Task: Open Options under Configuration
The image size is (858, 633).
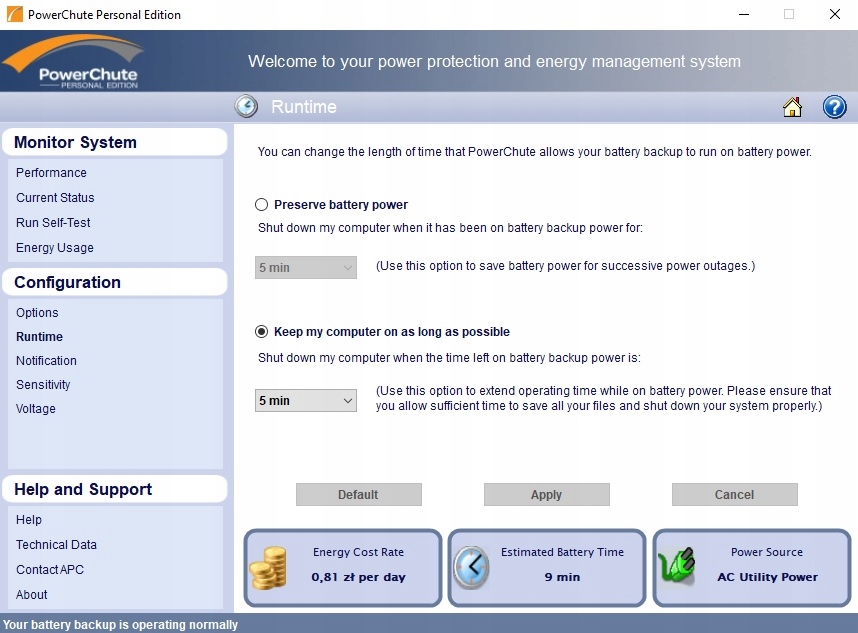Action: (x=37, y=313)
